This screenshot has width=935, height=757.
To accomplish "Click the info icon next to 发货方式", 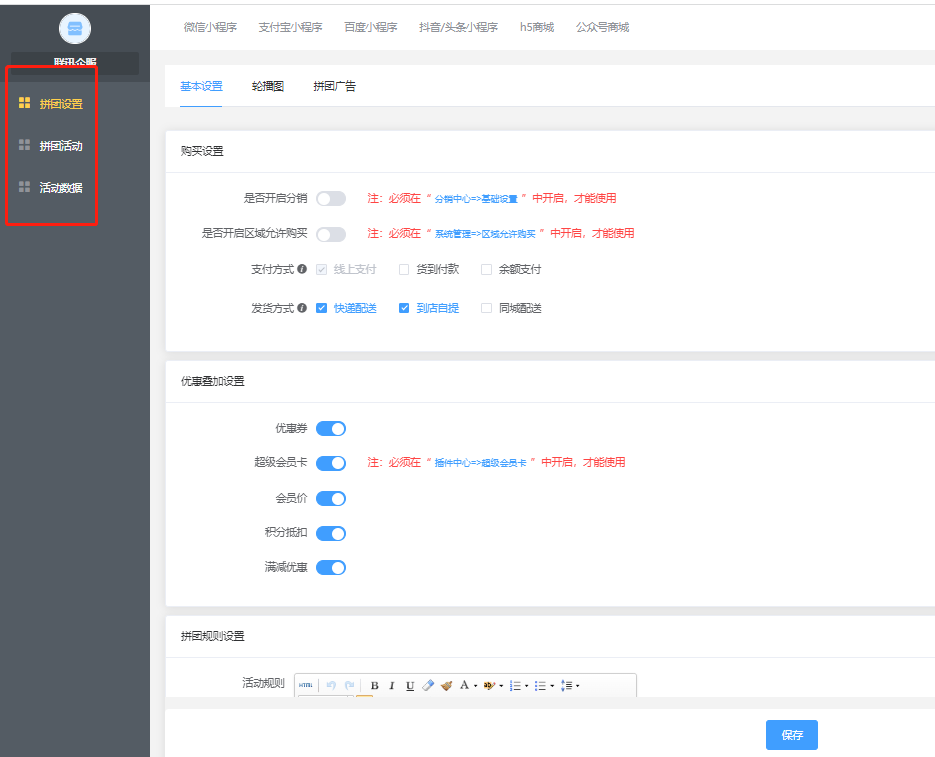I will (302, 308).
